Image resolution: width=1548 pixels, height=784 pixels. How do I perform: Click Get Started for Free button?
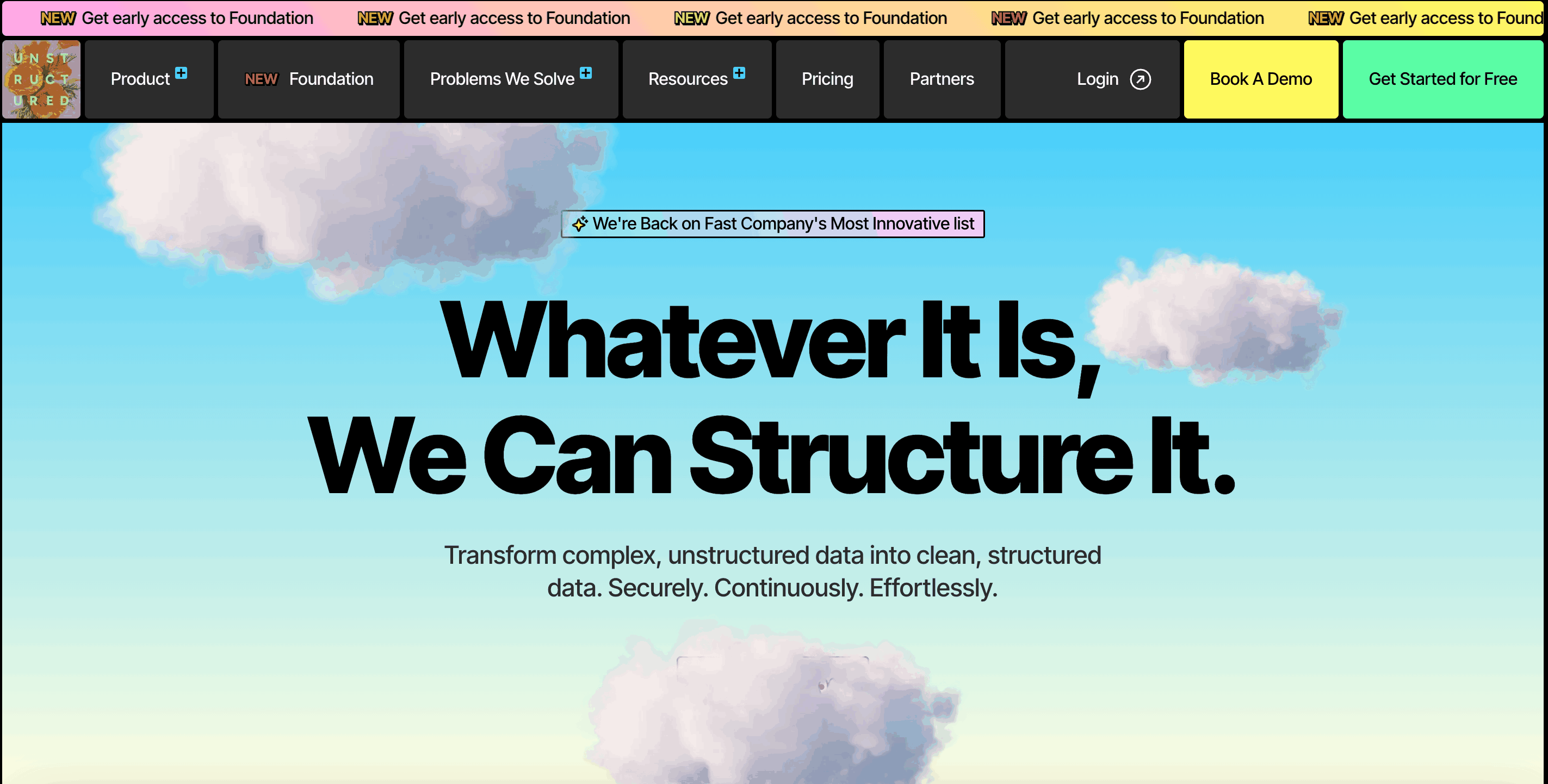[x=1443, y=79]
